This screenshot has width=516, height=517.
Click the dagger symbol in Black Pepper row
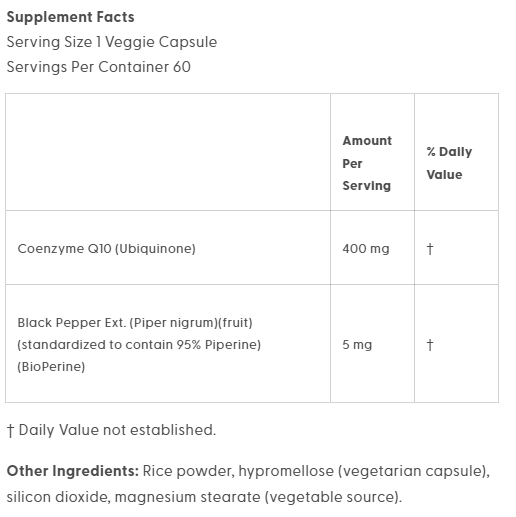pos(430,345)
